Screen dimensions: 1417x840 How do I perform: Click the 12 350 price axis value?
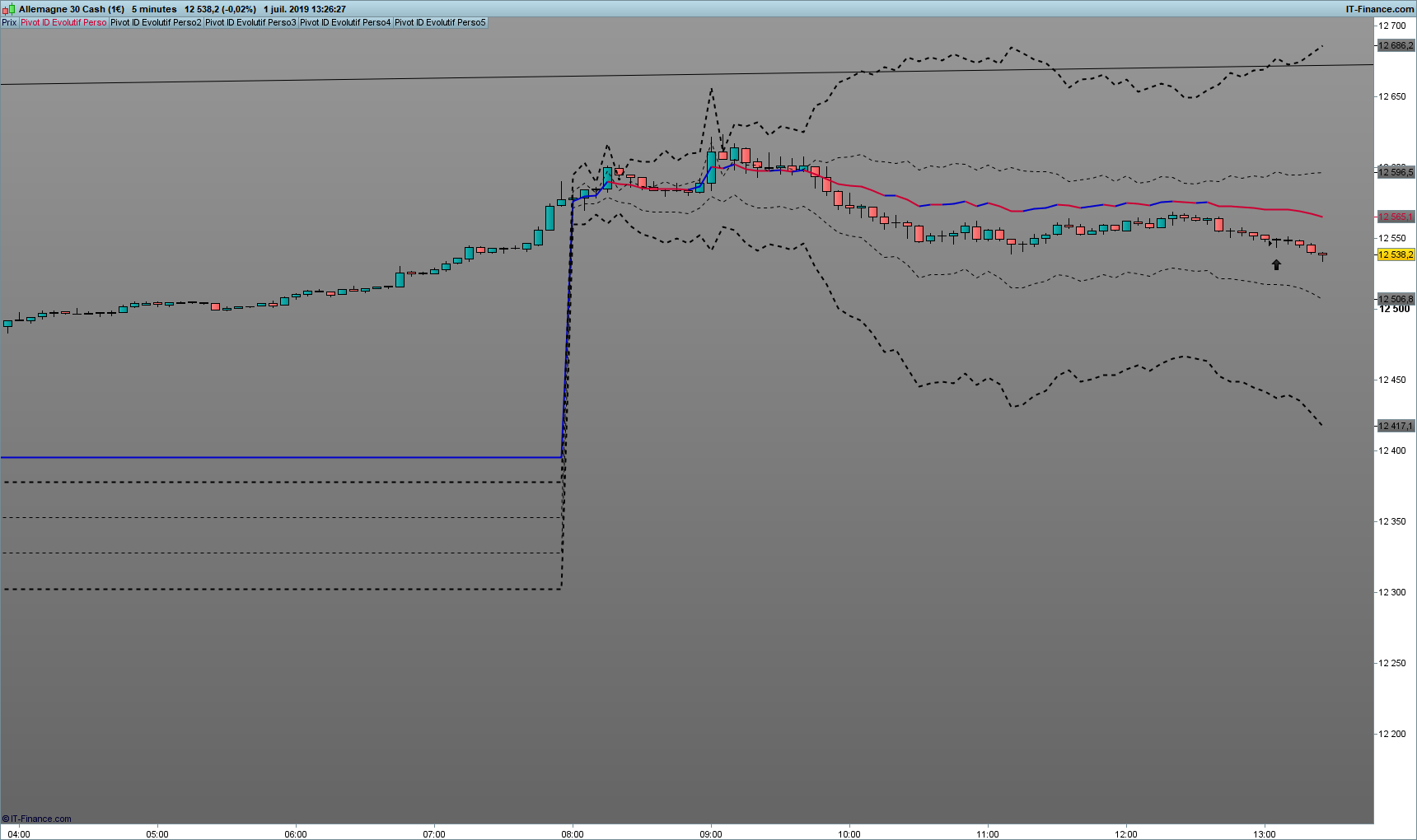point(1392,521)
